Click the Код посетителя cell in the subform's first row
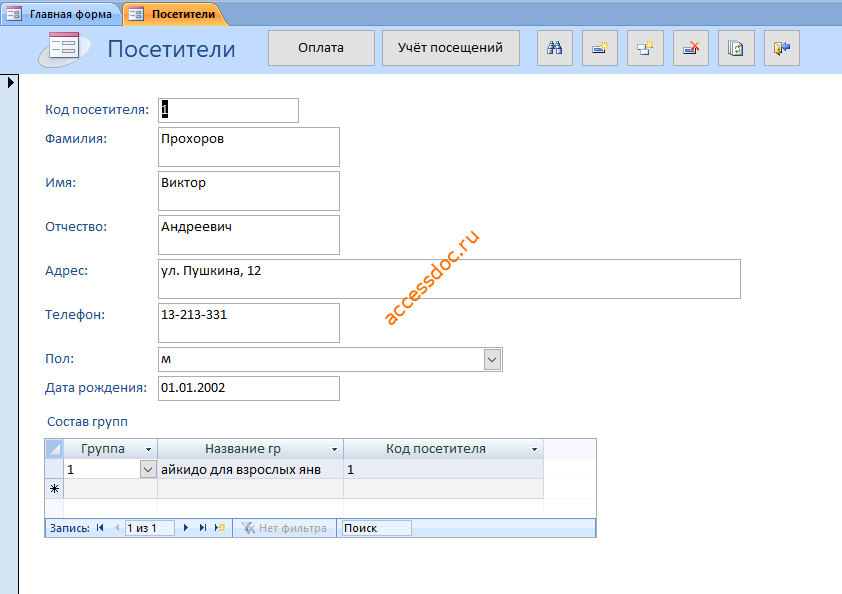Screen dimensions: 842x594 (444, 469)
